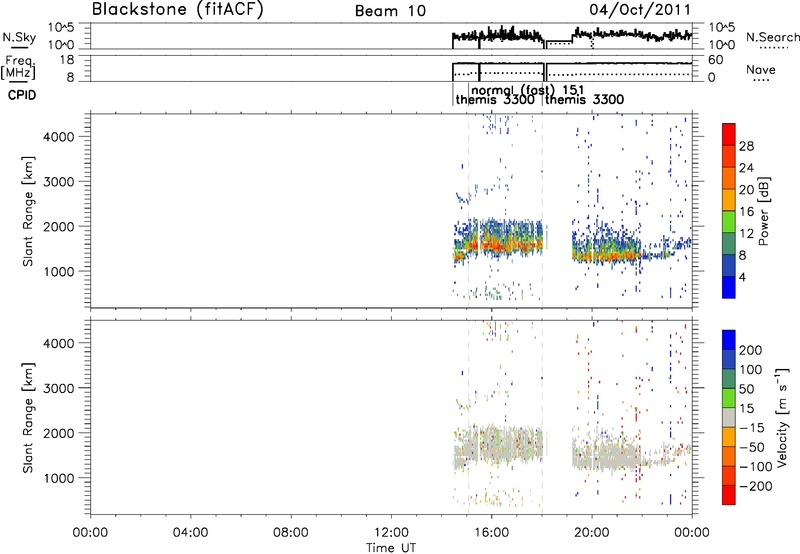The height and width of the screenshot is (554, 800).
Task: Click the '04:00' time axis label
Action: [191, 533]
